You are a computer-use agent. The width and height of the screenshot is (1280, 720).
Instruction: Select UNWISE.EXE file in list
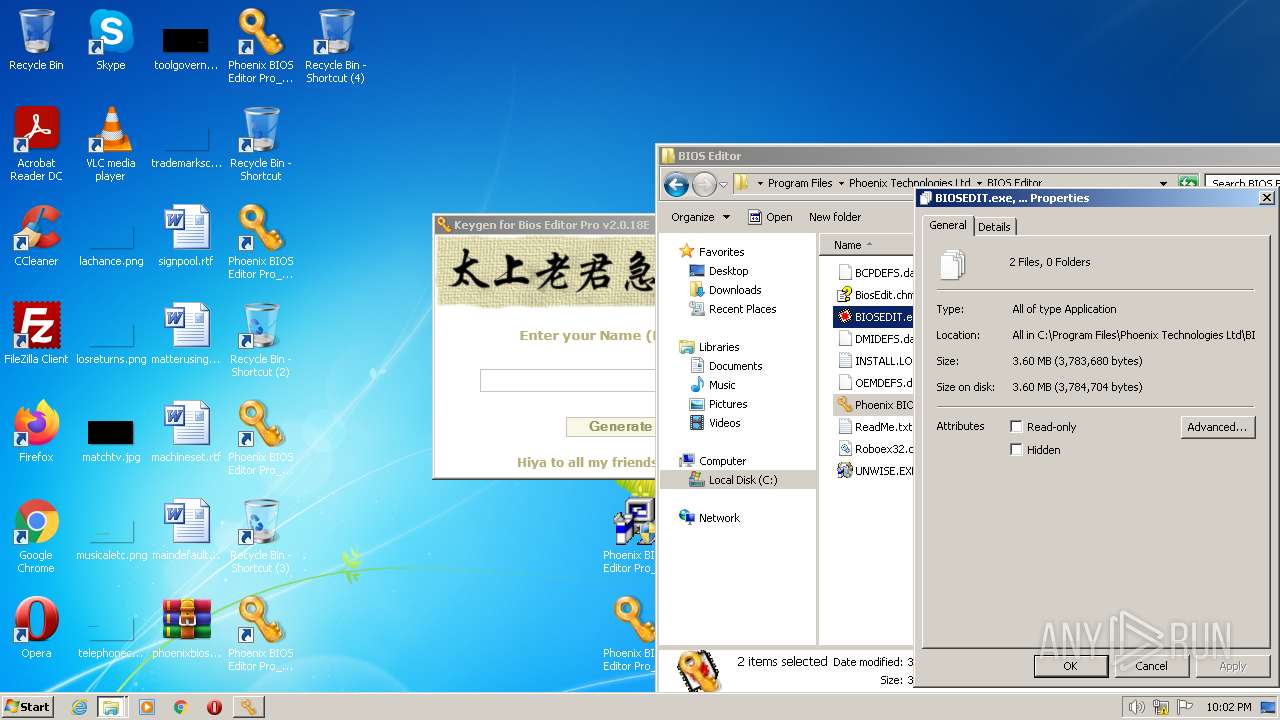coord(875,470)
